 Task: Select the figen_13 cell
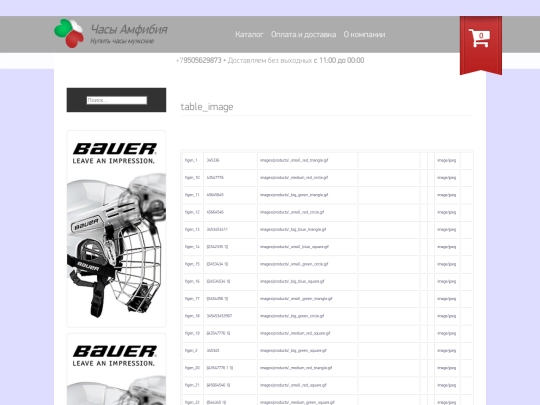(x=192, y=230)
